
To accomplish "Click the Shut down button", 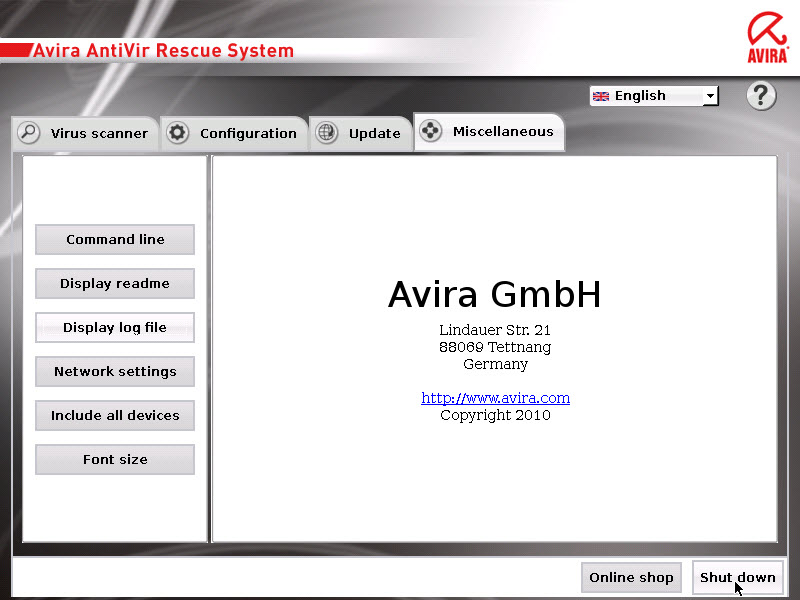I will tap(737, 578).
